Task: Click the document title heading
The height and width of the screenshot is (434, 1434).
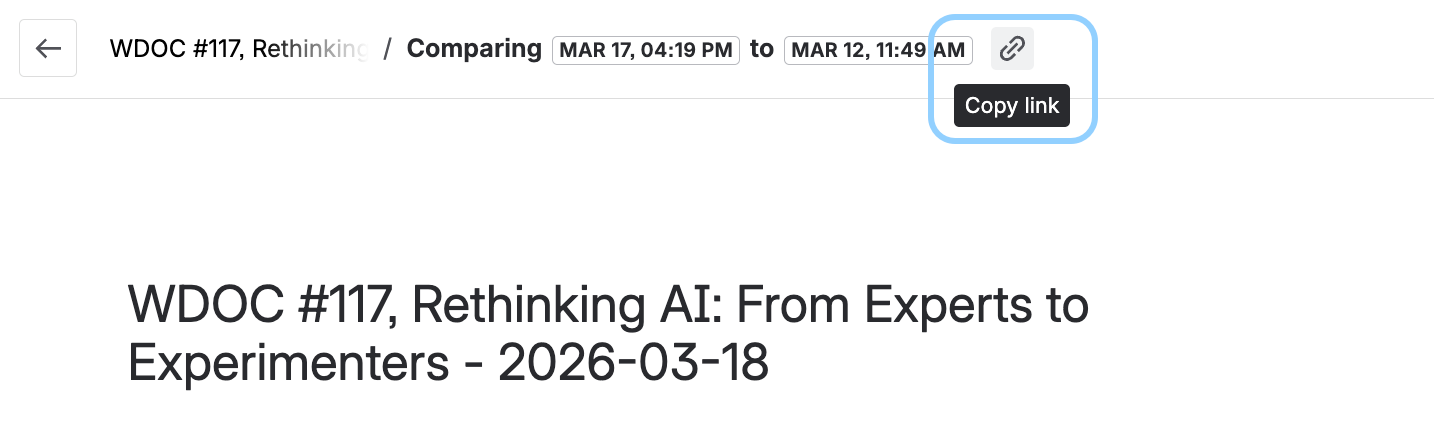Action: click(x=608, y=335)
